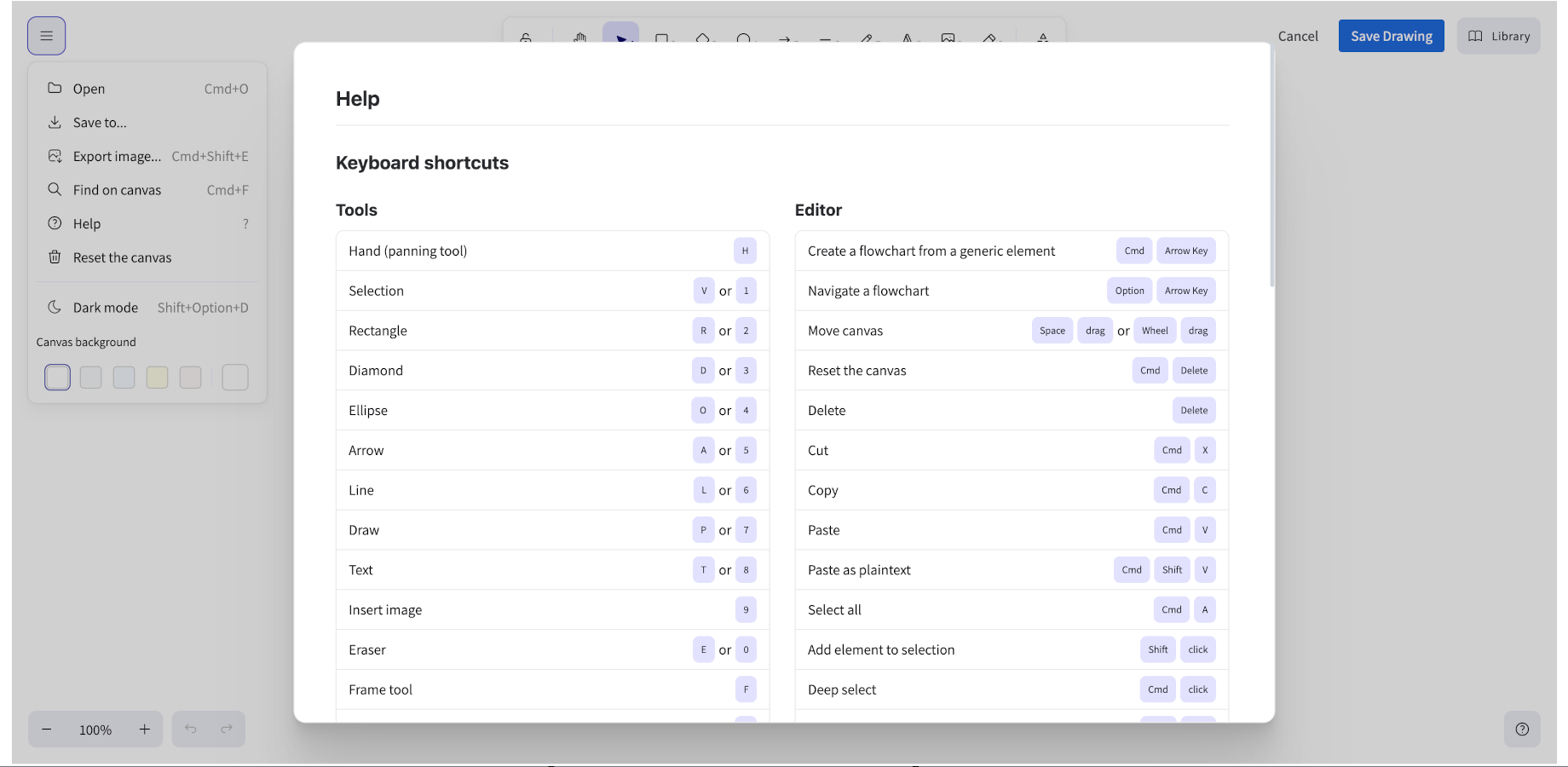Click 'Reset the canvas' in the Editor list

(x=856, y=371)
